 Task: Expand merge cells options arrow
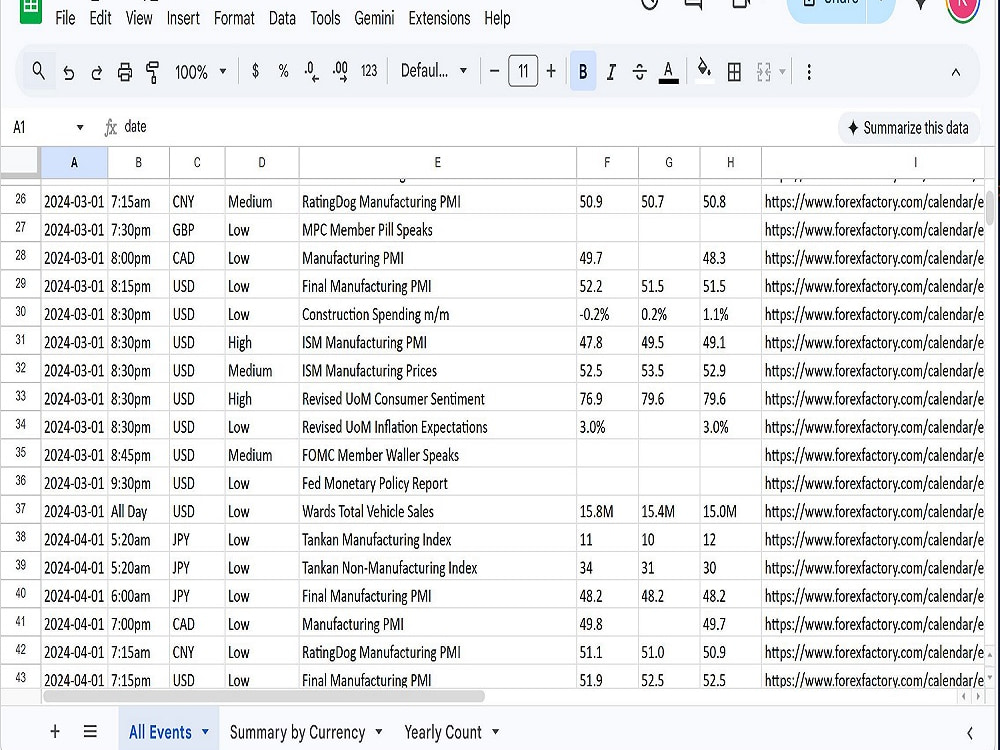click(783, 72)
